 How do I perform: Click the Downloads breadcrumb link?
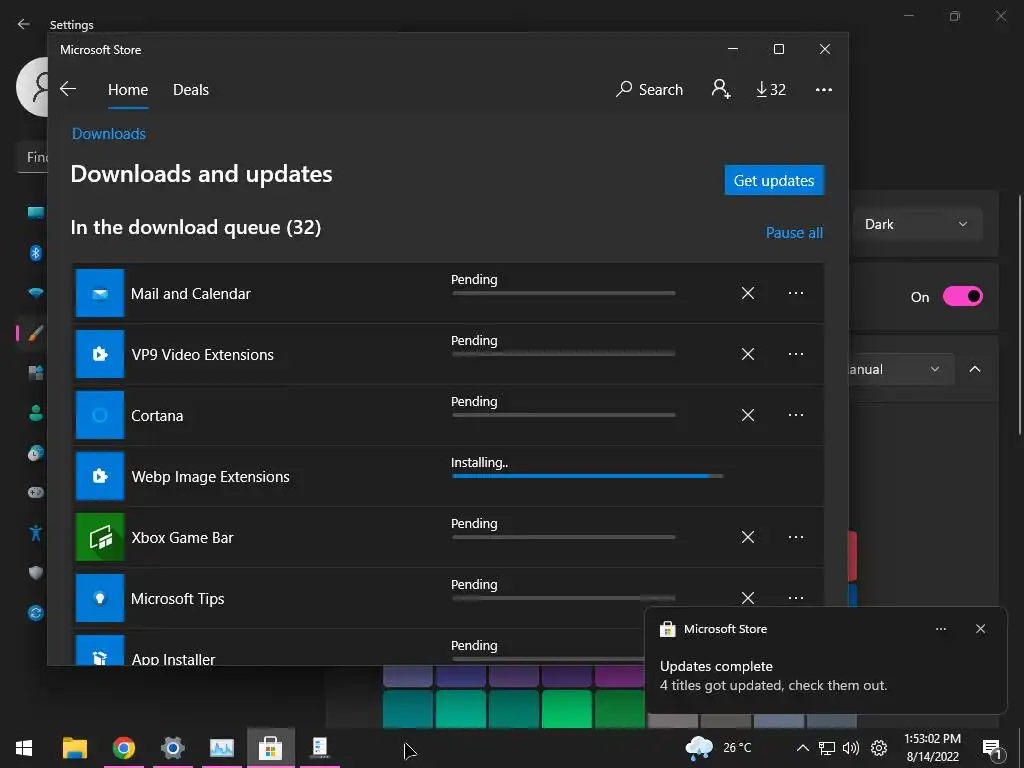[x=109, y=134]
